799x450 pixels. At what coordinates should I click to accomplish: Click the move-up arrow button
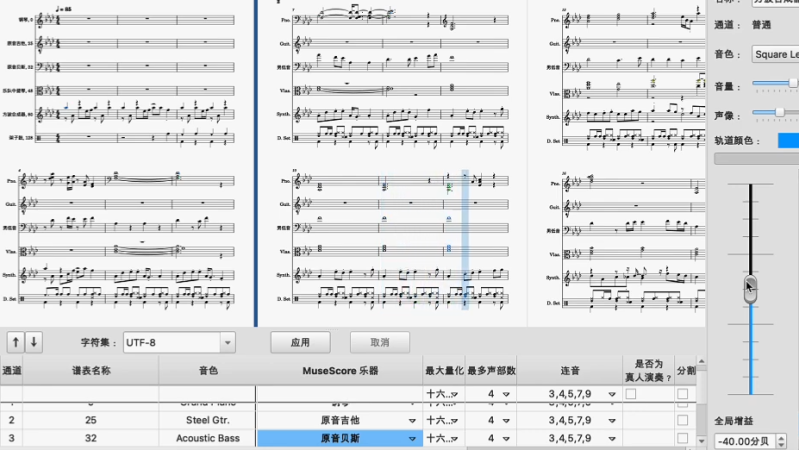(x=16, y=342)
